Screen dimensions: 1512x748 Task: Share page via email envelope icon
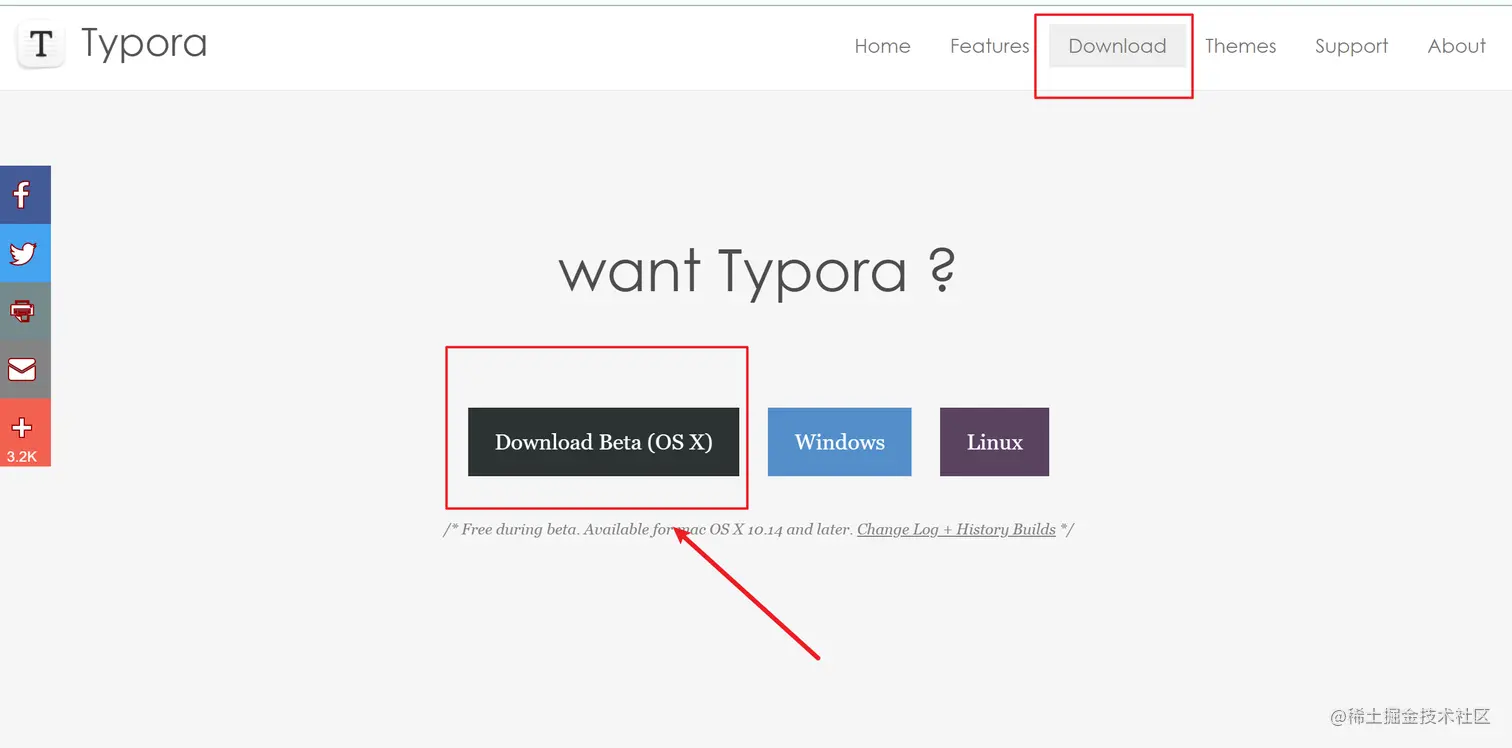click(x=25, y=369)
